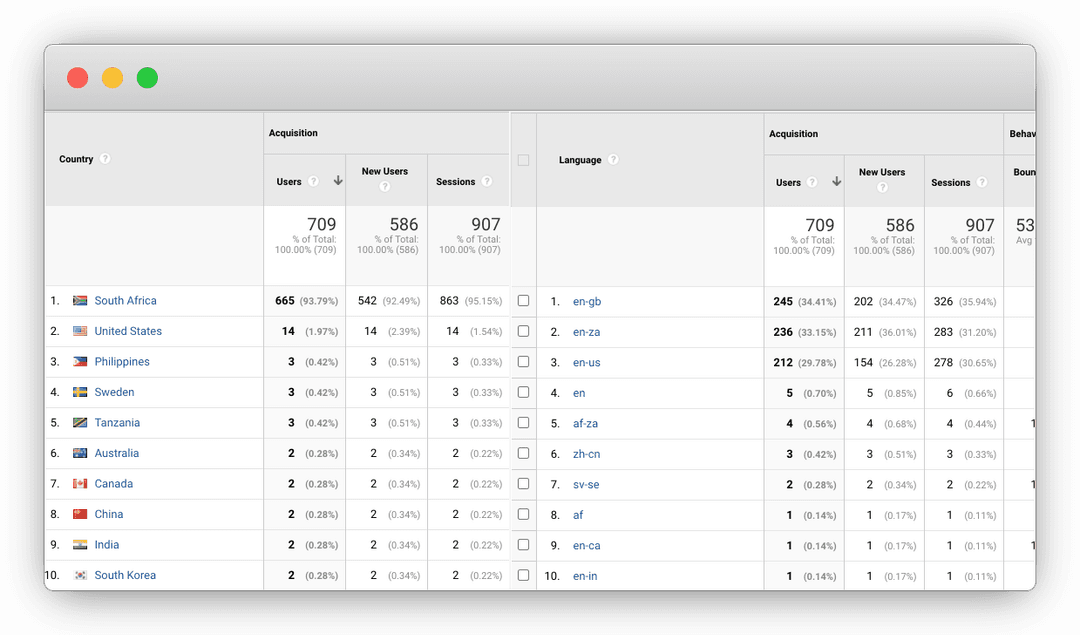This screenshot has width=1080, height=635.
Task: Open the en-gb language link
Action: [x=587, y=302]
